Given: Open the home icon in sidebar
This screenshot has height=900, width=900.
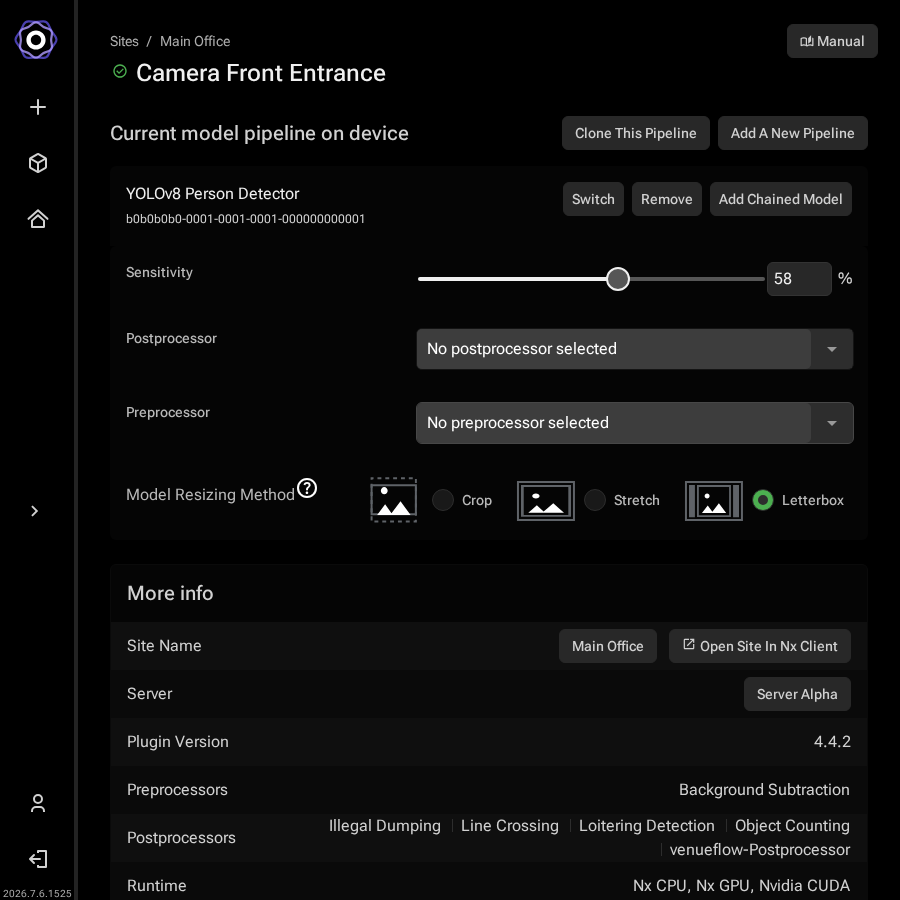Looking at the screenshot, I should click(x=38, y=219).
